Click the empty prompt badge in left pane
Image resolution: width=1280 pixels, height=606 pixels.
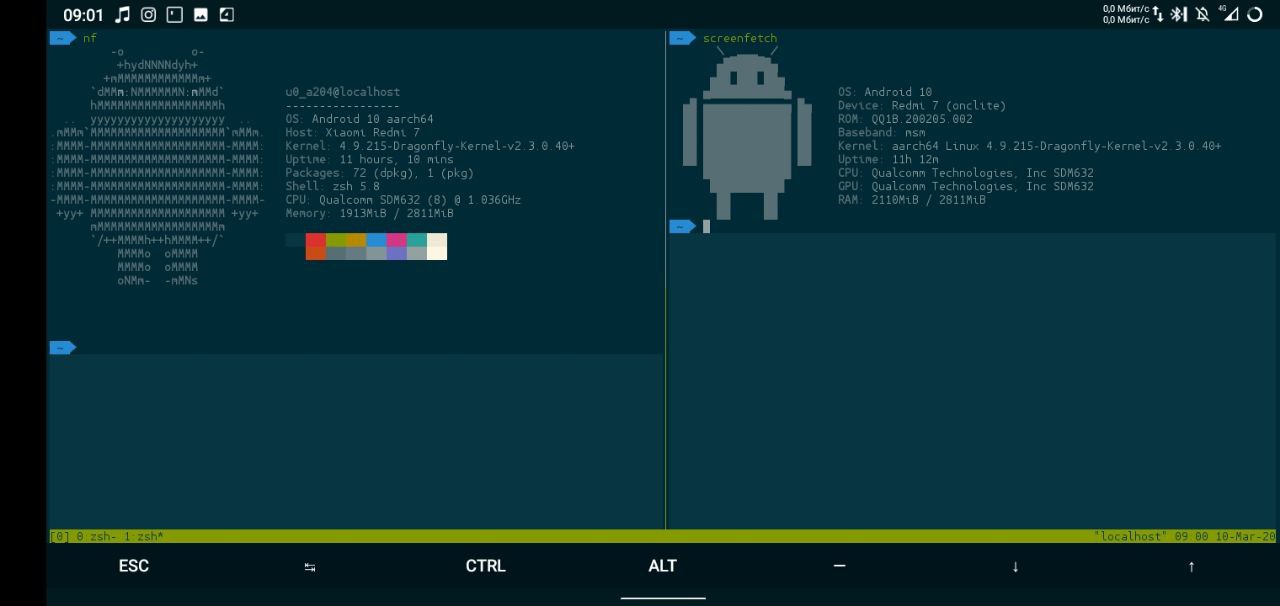(x=63, y=347)
